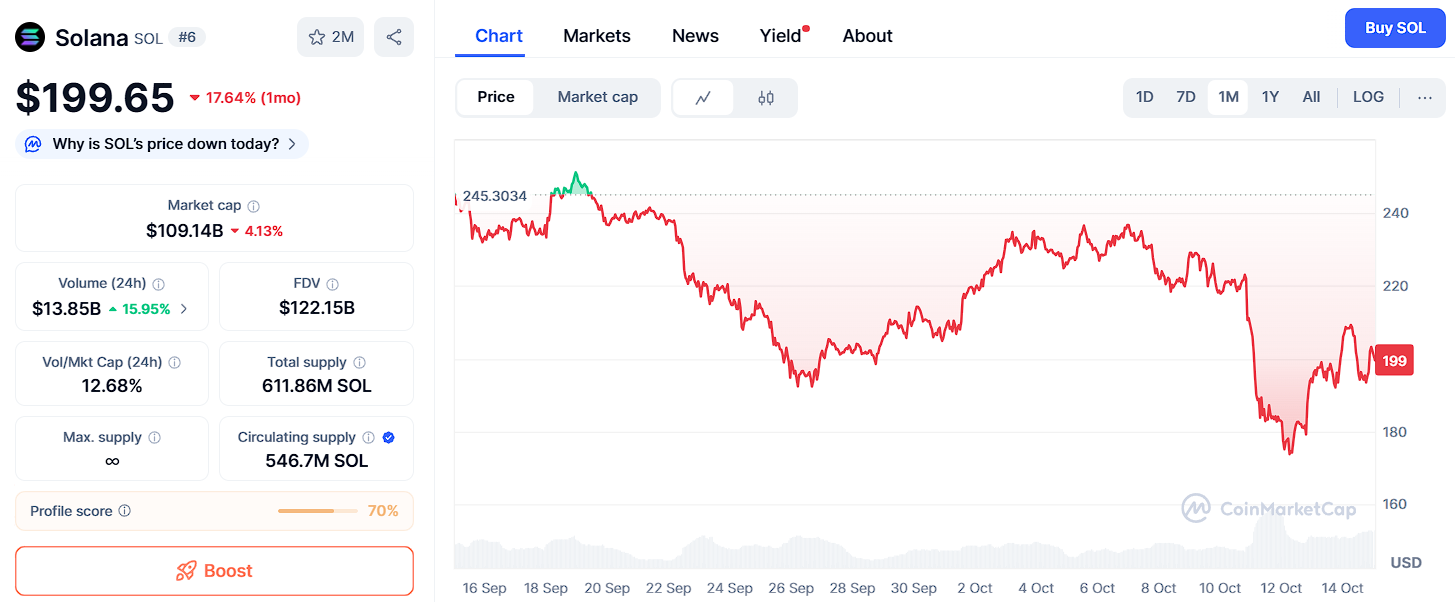The width and height of the screenshot is (1455, 602).
Task: Click the Circulating supply verified badge
Action: point(389,437)
